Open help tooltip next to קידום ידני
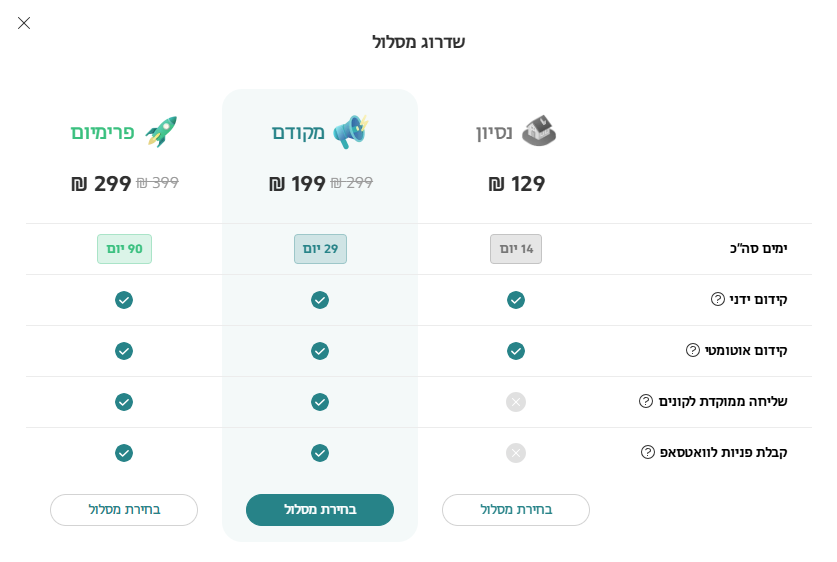 click(717, 299)
